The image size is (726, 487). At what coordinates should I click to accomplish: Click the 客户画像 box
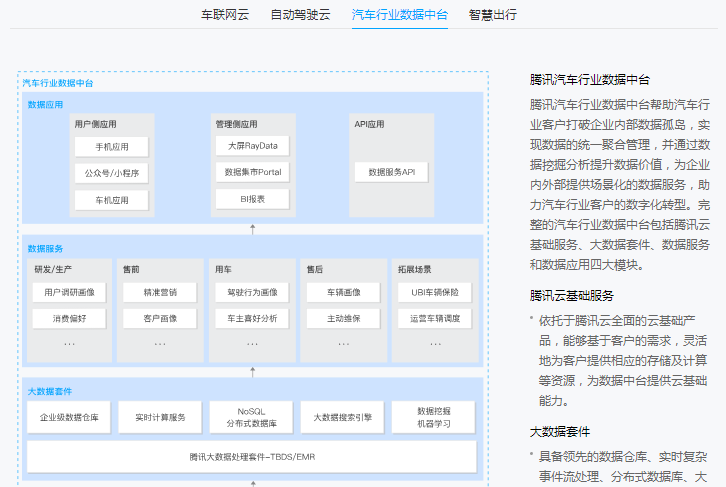click(160, 318)
